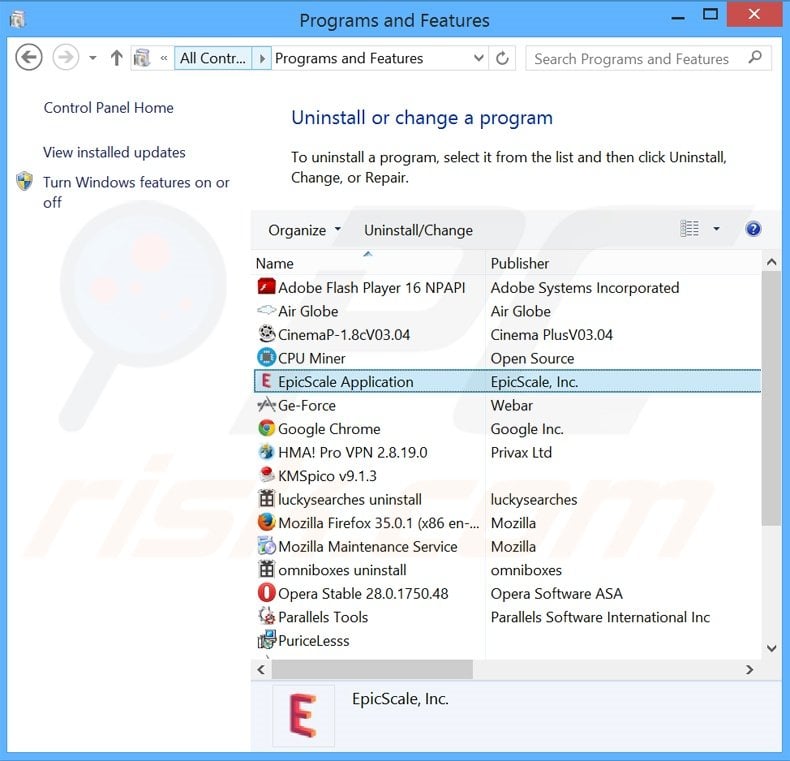Select the Opera Stable icon

point(266,593)
